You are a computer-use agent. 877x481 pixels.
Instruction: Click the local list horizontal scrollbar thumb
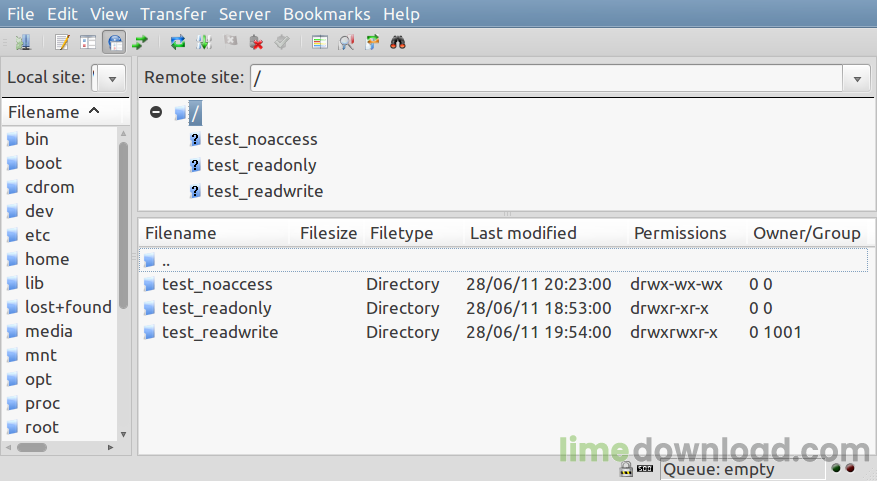point(32,447)
